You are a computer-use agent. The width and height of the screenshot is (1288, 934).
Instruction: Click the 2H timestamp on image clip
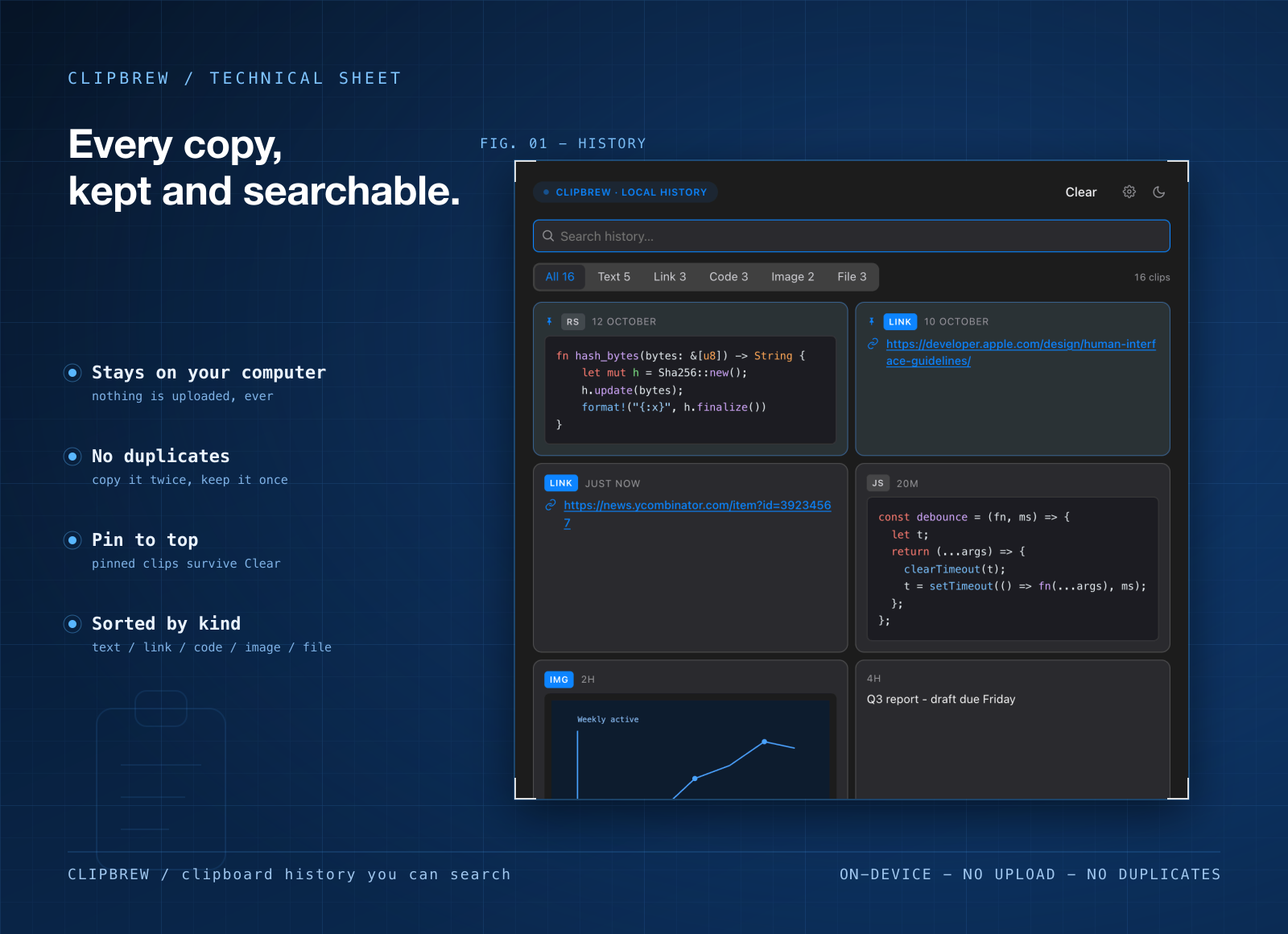pos(588,680)
